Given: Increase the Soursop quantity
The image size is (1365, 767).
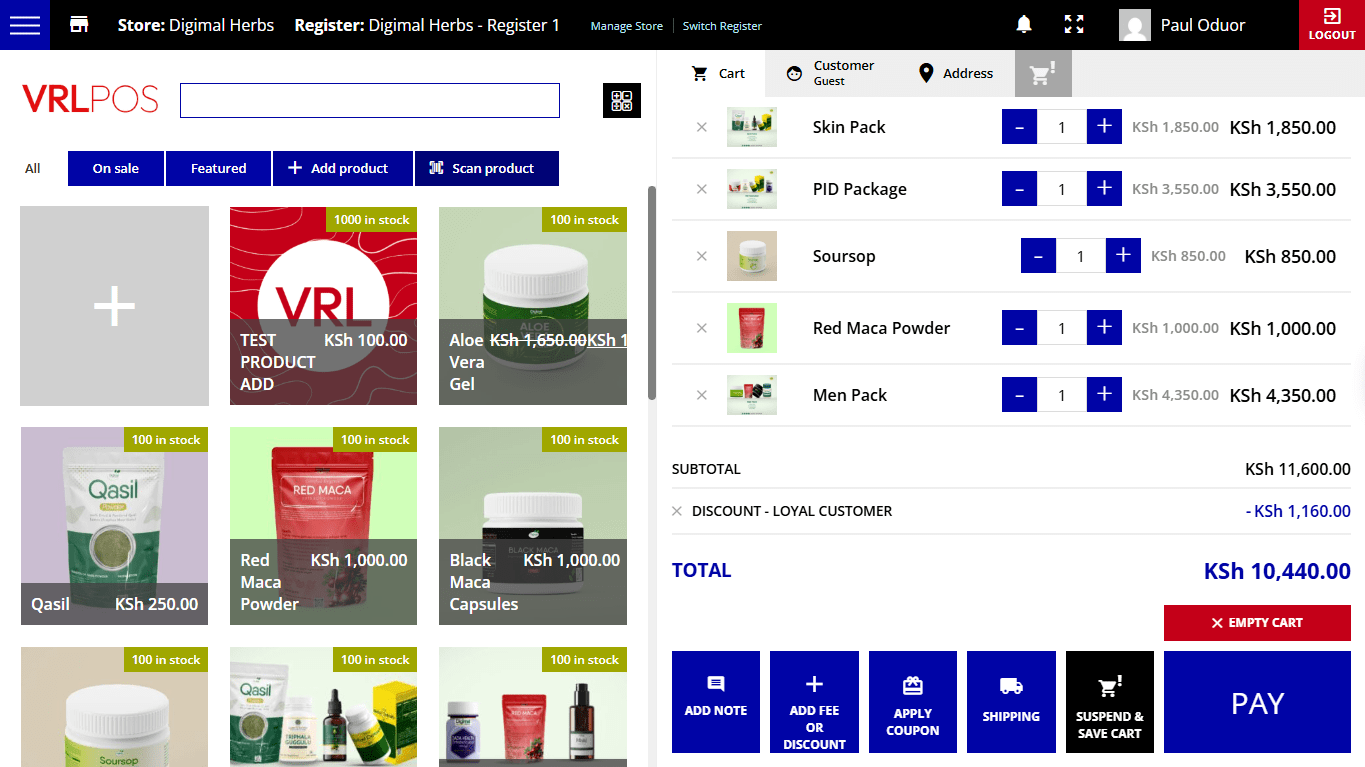Looking at the screenshot, I should click(x=1123, y=256).
